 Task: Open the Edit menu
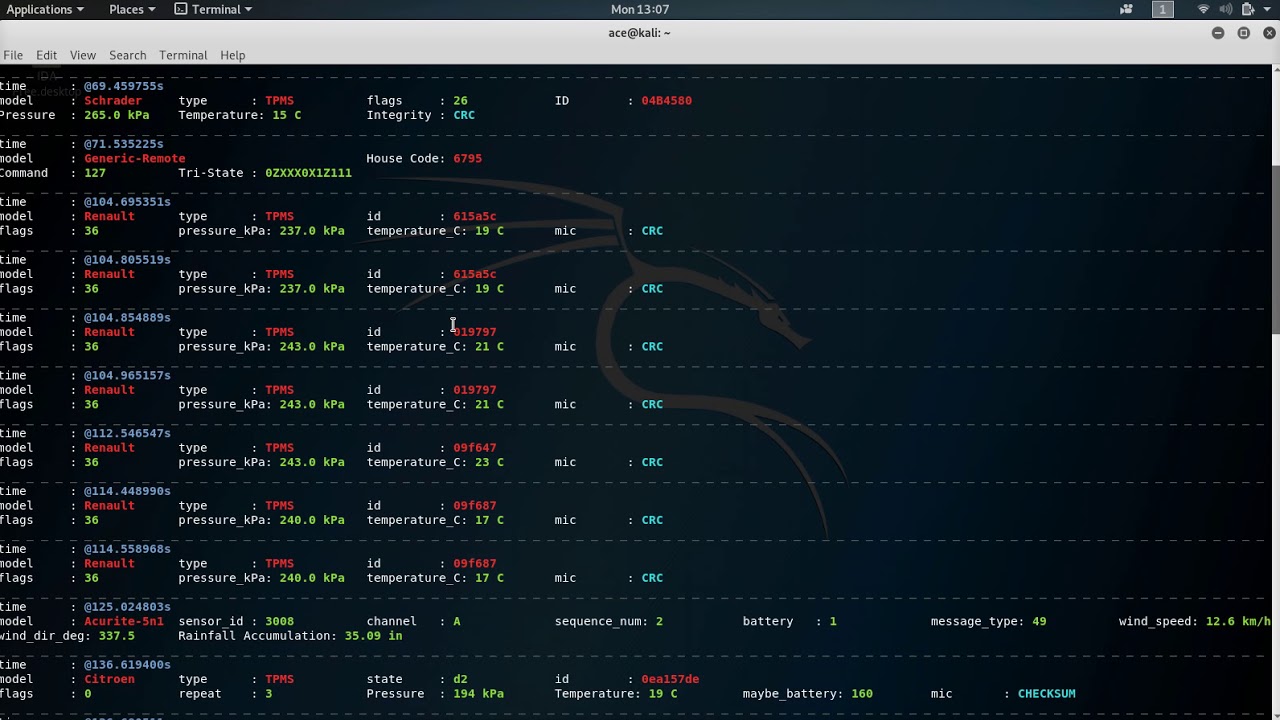coord(47,55)
